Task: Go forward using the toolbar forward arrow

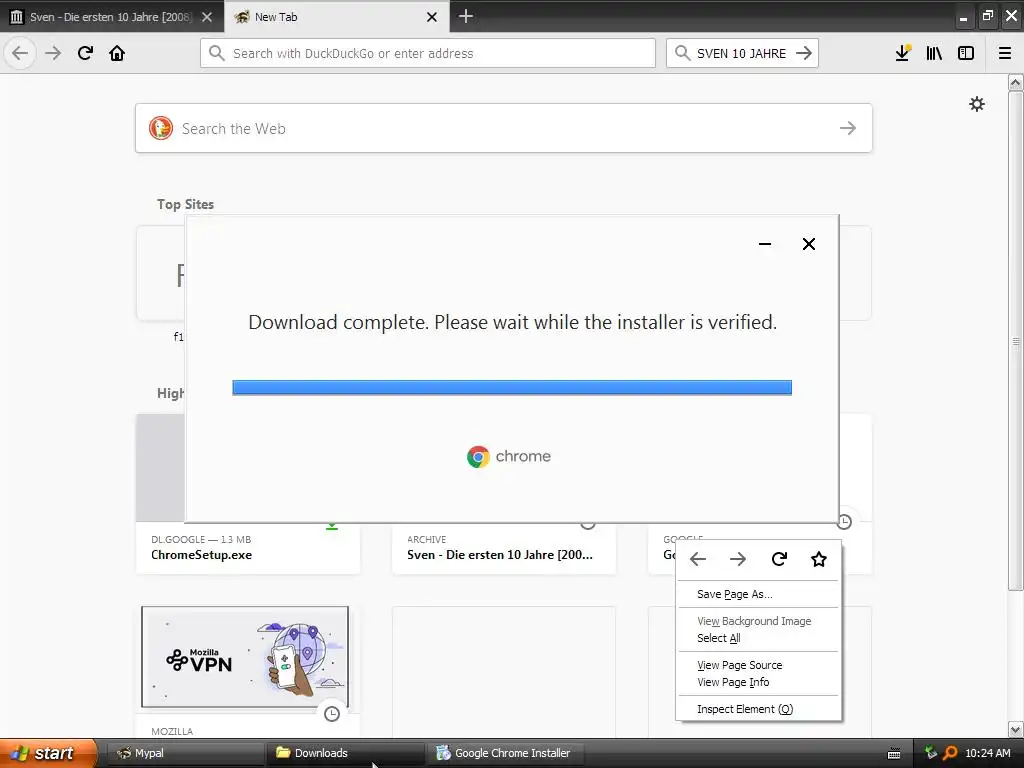Action: (x=53, y=53)
